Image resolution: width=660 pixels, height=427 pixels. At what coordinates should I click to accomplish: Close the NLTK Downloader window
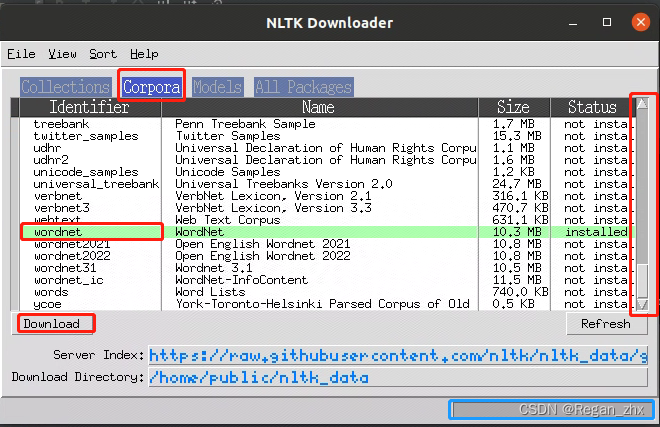641,22
